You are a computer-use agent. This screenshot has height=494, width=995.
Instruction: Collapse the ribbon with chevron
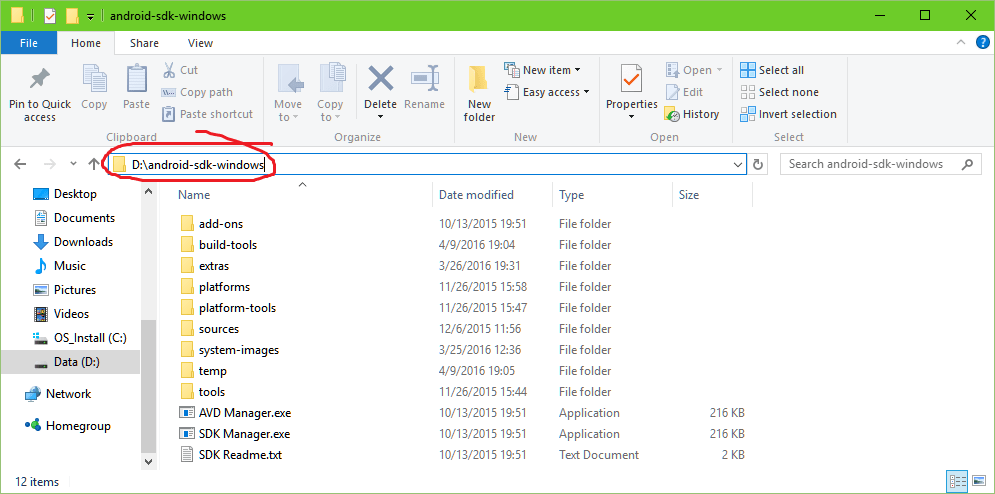click(960, 43)
